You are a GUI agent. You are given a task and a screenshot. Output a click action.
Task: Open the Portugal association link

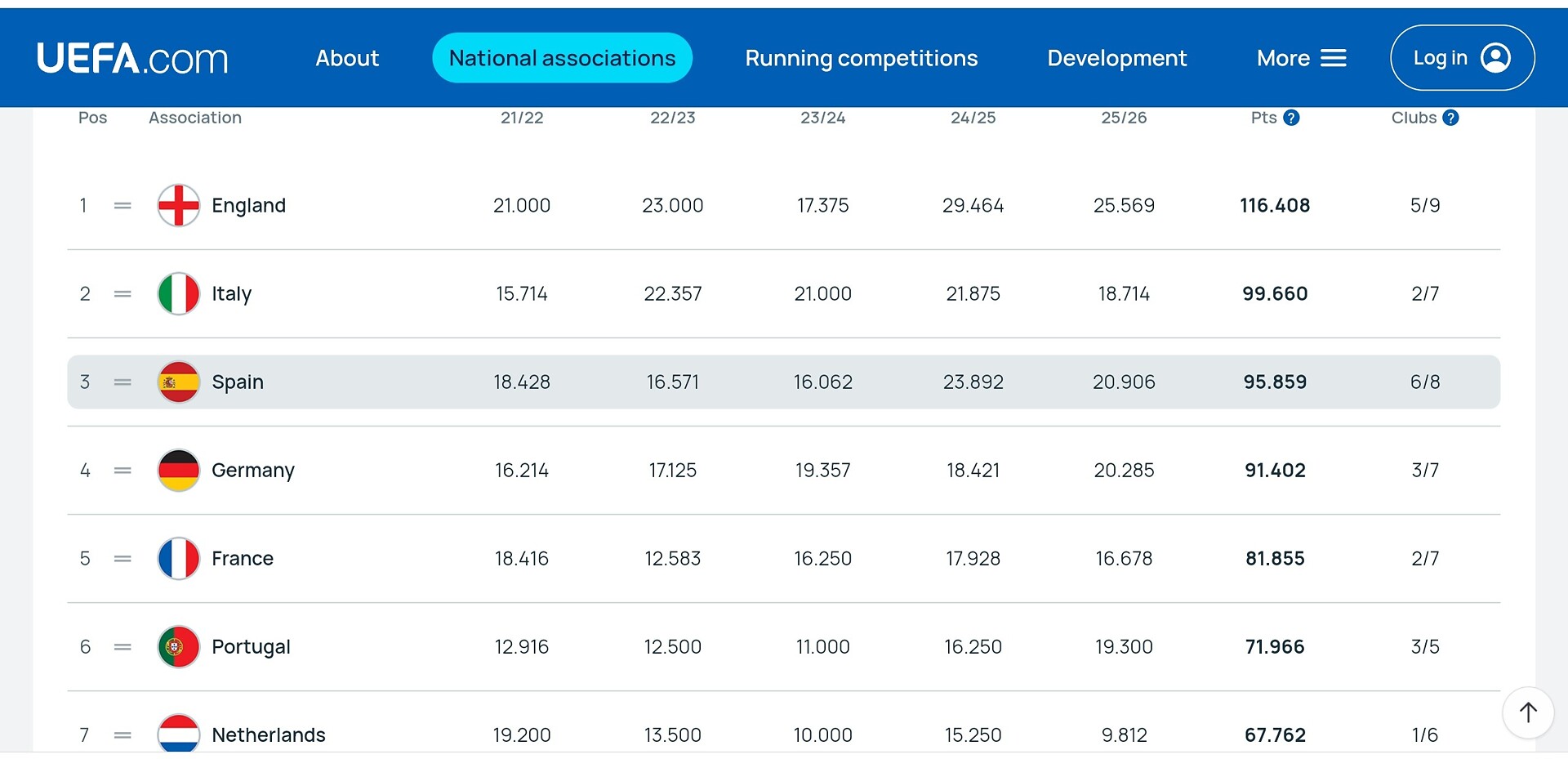[x=251, y=646]
